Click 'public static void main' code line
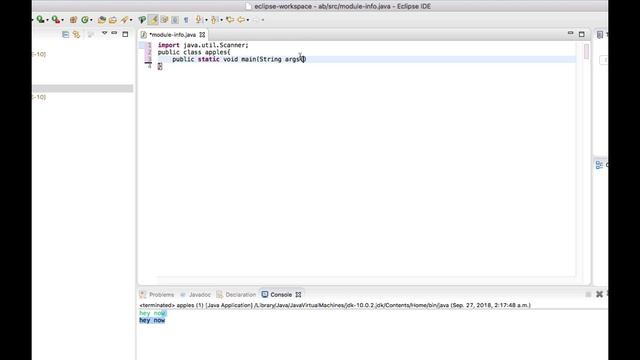This screenshot has height=360, width=640. pyautogui.click(x=239, y=59)
